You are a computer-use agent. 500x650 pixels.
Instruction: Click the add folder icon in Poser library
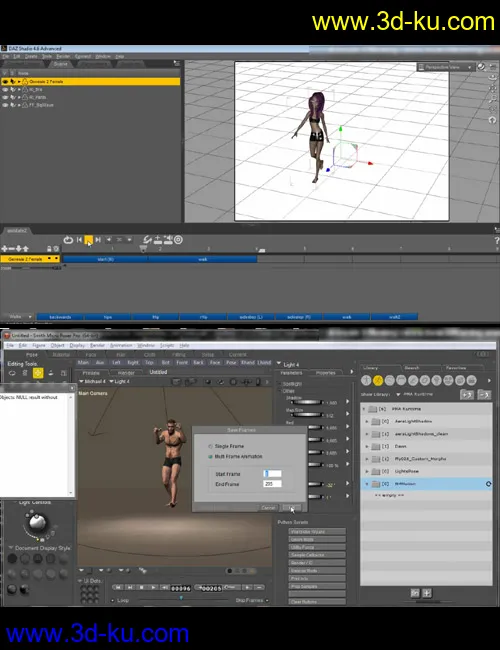pos(467,395)
